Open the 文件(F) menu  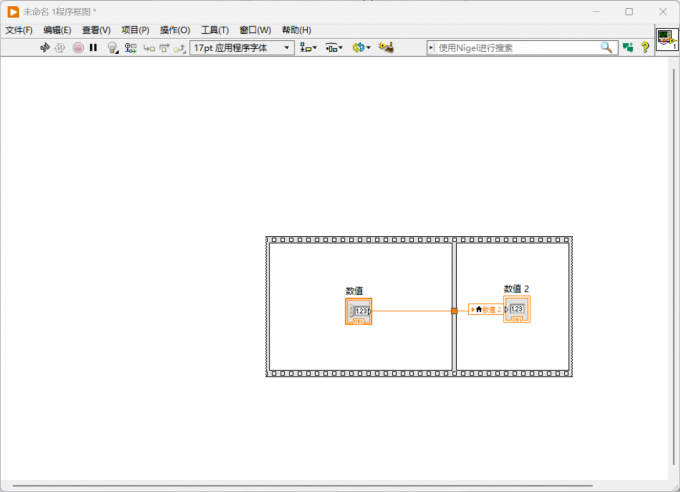[x=19, y=30]
